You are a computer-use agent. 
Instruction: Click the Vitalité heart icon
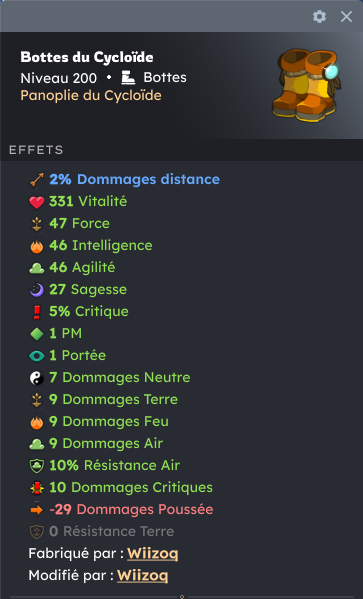click(x=37, y=202)
